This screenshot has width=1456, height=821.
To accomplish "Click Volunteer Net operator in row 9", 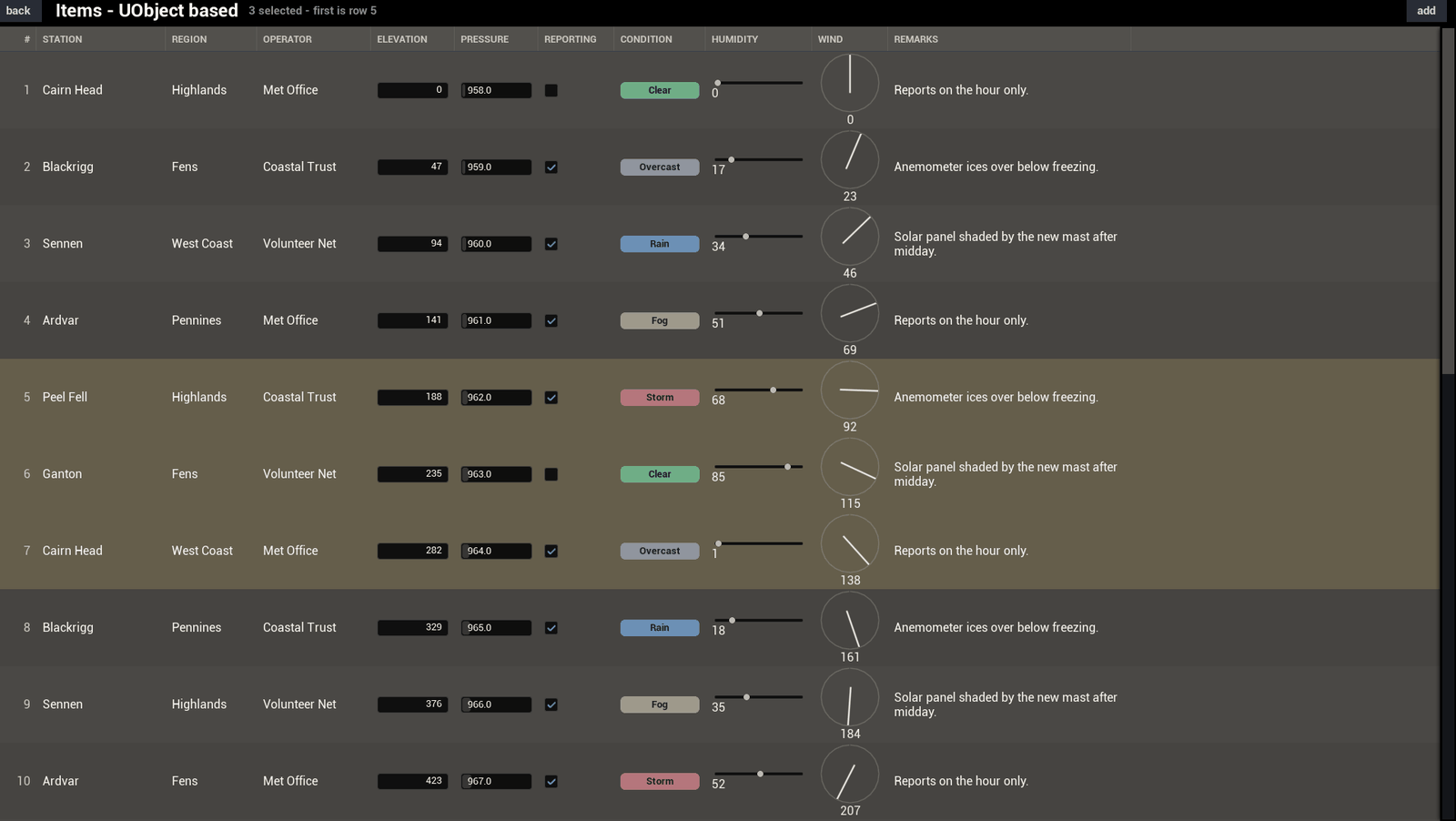I will pos(299,704).
